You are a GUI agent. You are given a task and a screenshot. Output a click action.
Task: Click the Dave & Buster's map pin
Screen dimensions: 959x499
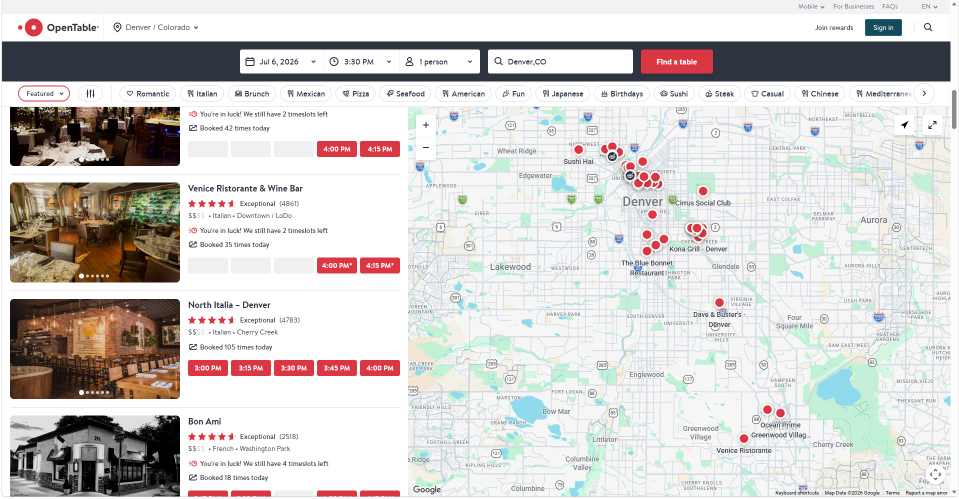point(719,303)
